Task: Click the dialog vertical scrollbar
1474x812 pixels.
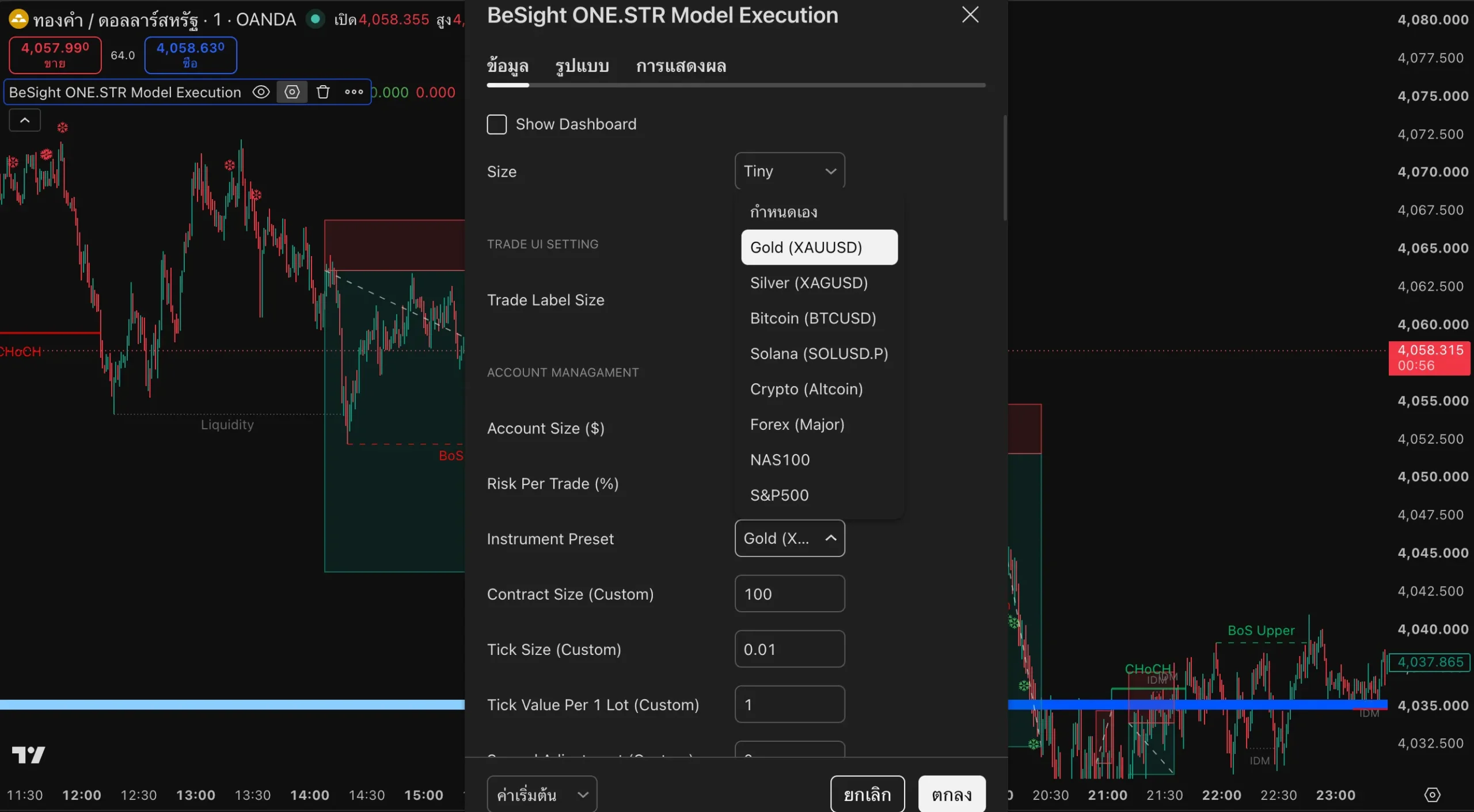Action: (x=1005, y=167)
